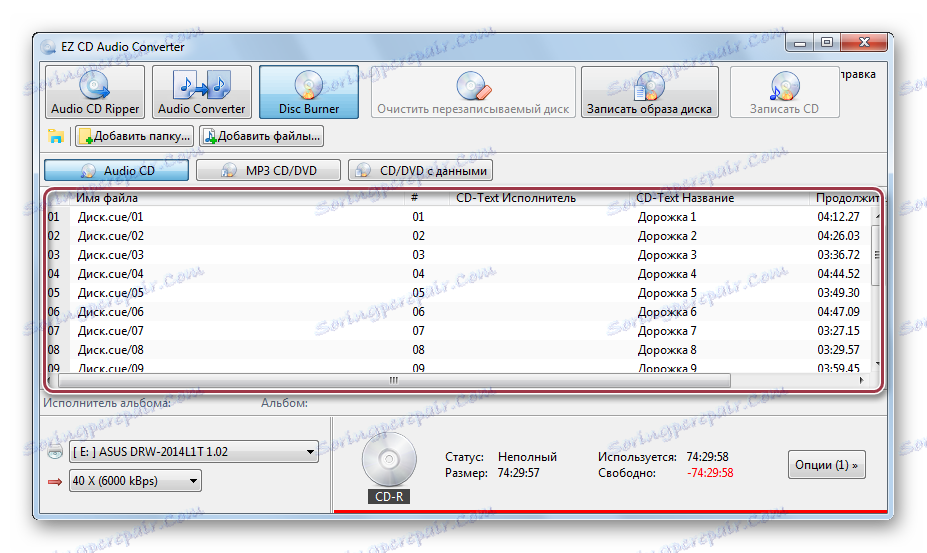
Task: Switch to Audio CD tab
Action: 116,170
